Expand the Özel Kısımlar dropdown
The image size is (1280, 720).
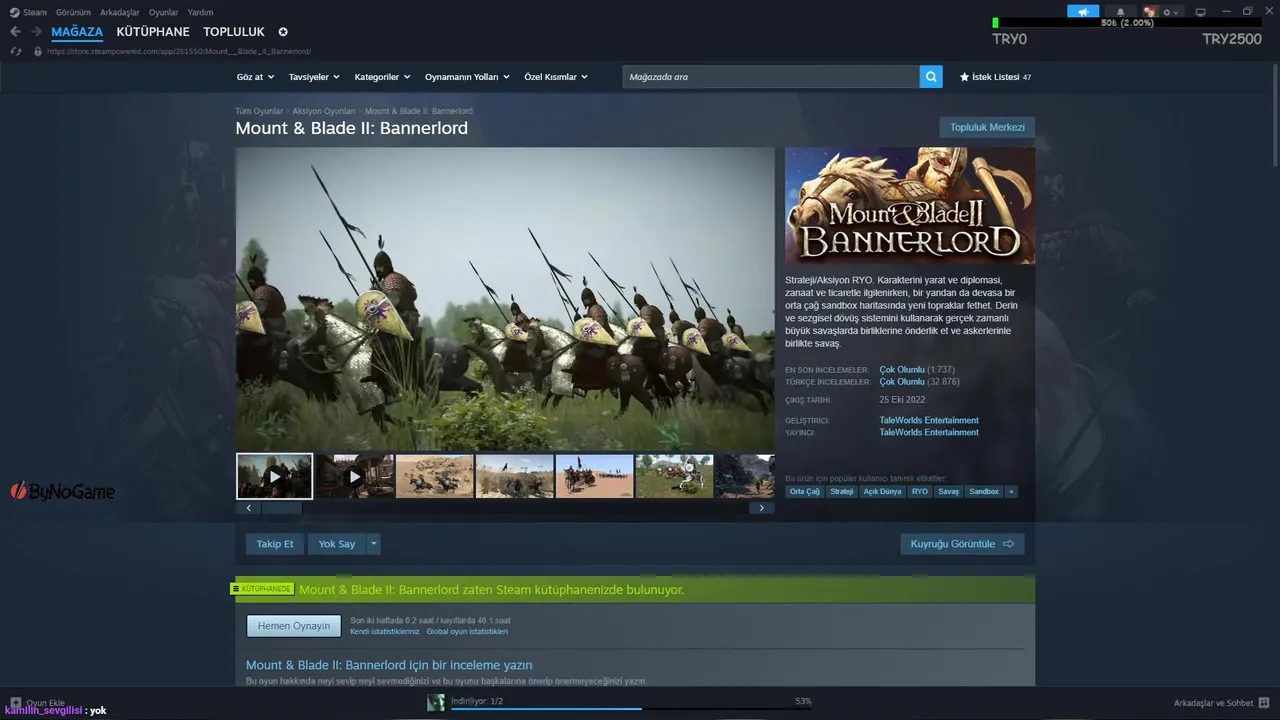[x=556, y=77]
